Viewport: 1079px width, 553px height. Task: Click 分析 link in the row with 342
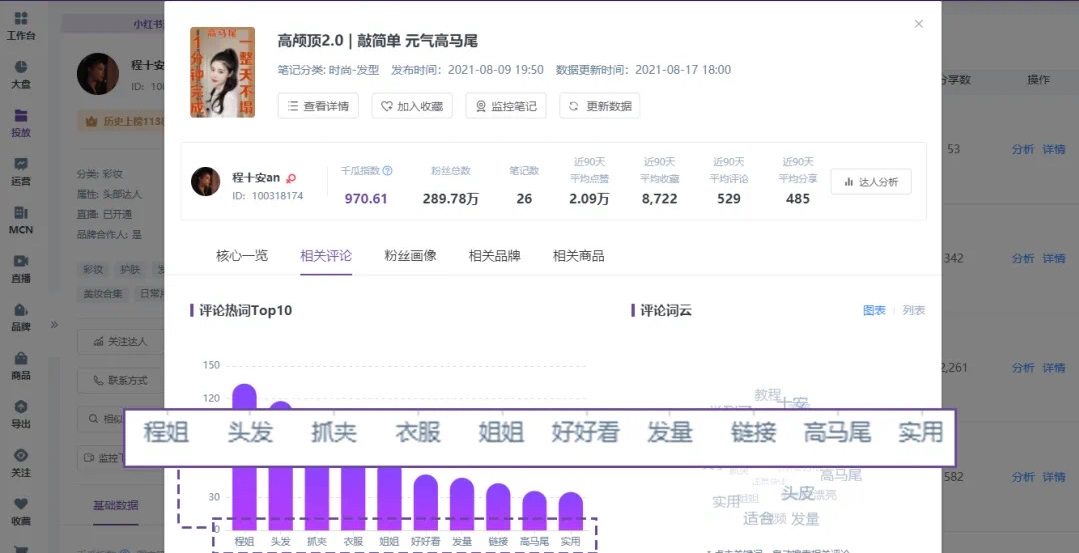(1023, 259)
